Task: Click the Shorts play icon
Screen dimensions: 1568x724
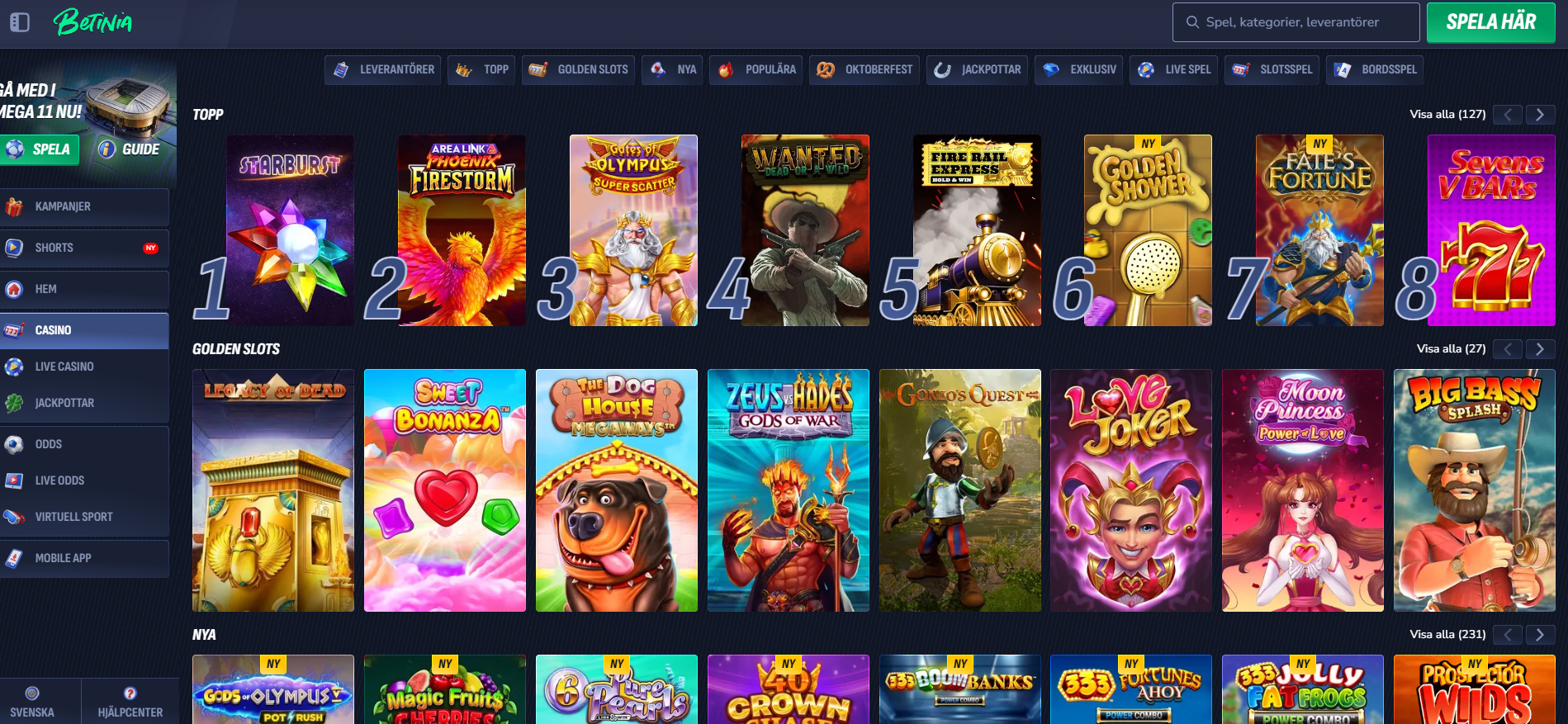Action: pyautogui.click(x=14, y=248)
